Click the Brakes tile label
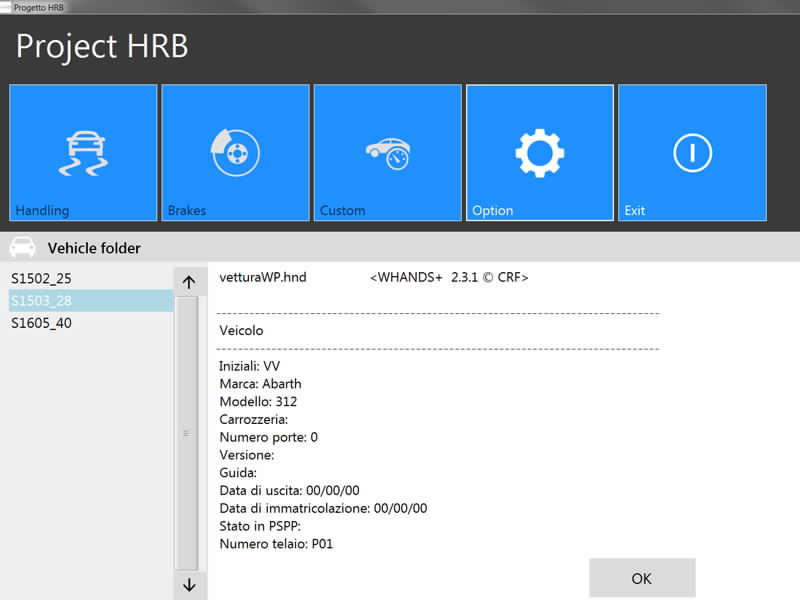800x600 pixels. (187, 211)
